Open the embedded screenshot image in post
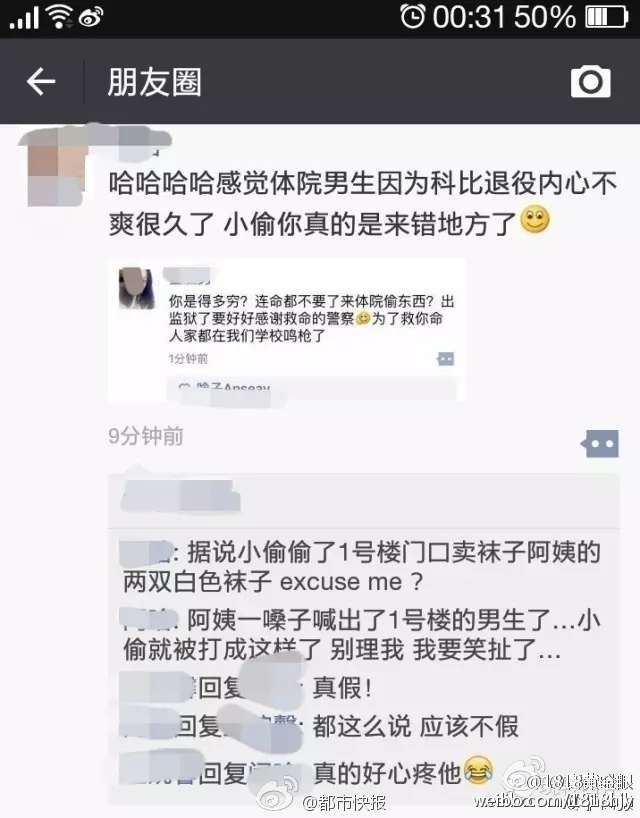The height and width of the screenshot is (818, 640). click(x=286, y=329)
